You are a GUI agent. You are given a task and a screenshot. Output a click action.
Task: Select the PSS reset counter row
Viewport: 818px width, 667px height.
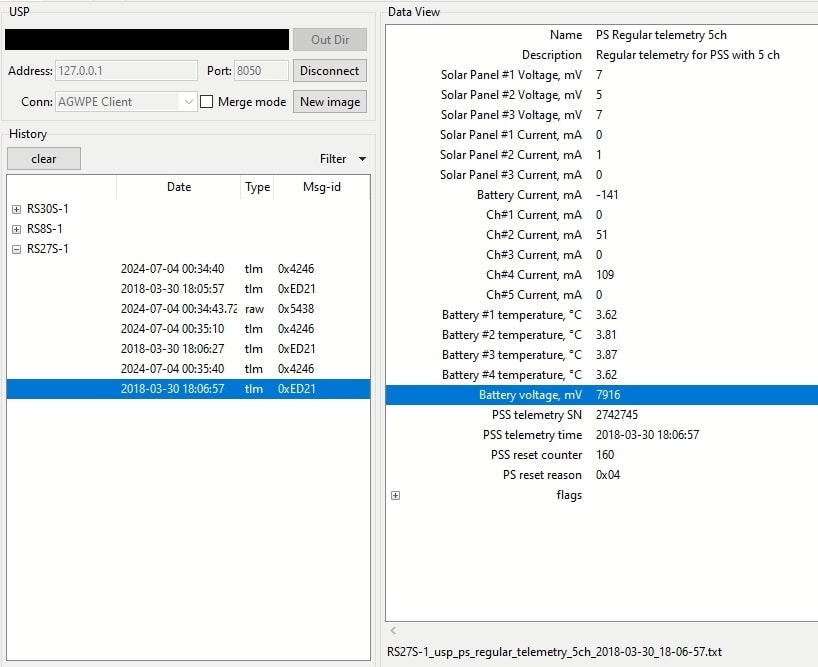coord(602,455)
